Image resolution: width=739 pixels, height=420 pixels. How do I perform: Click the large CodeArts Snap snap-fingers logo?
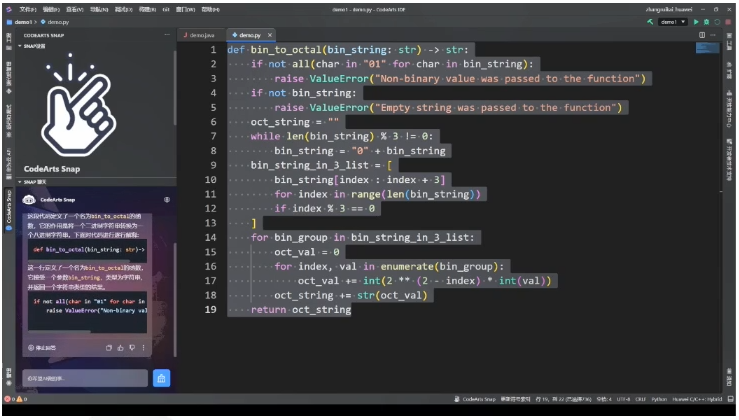[x=78, y=105]
